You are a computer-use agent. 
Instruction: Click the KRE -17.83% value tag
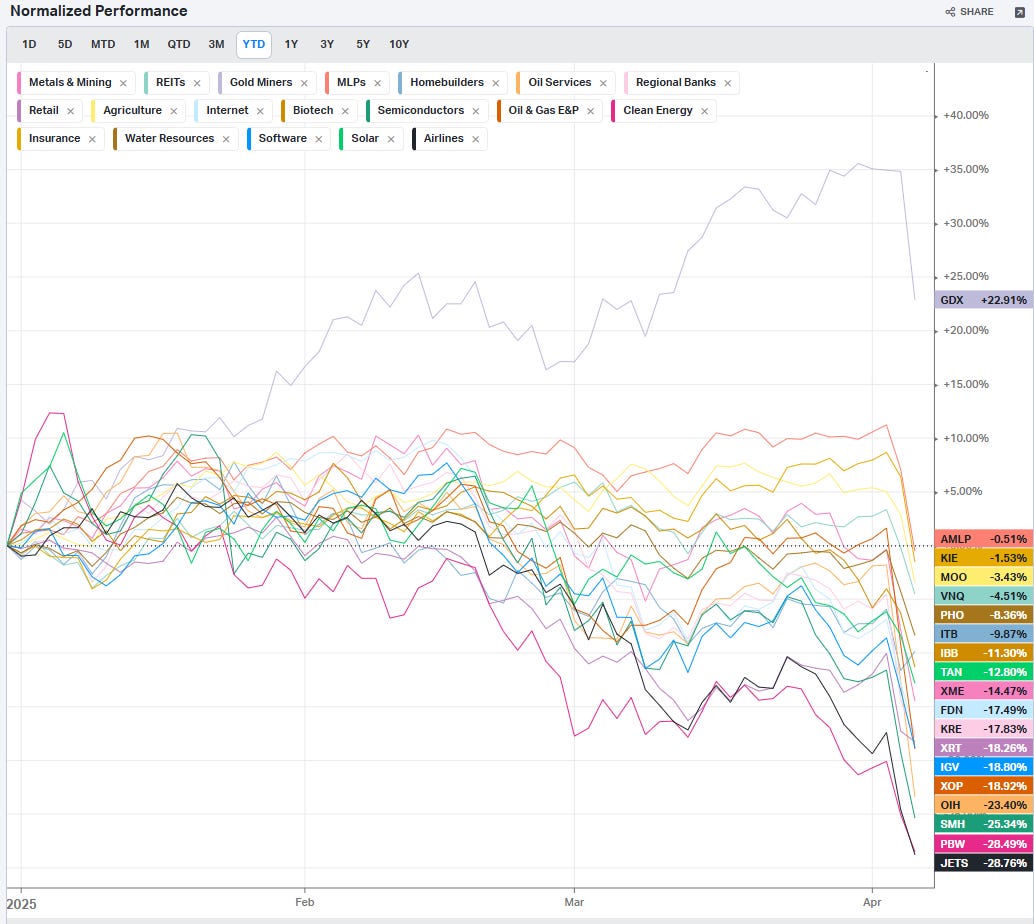(983, 729)
